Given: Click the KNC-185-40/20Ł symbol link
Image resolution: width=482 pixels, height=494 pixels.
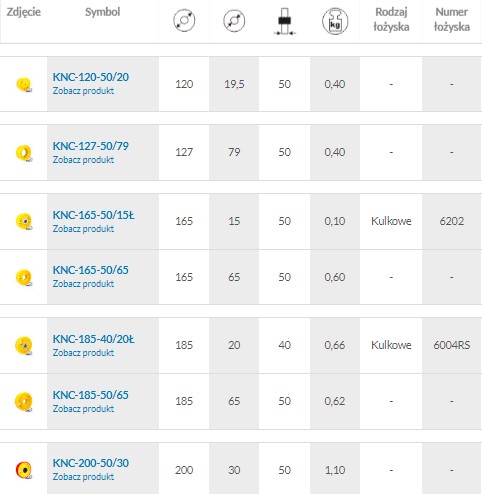Looking at the screenshot, I should click(x=93, y=339).
